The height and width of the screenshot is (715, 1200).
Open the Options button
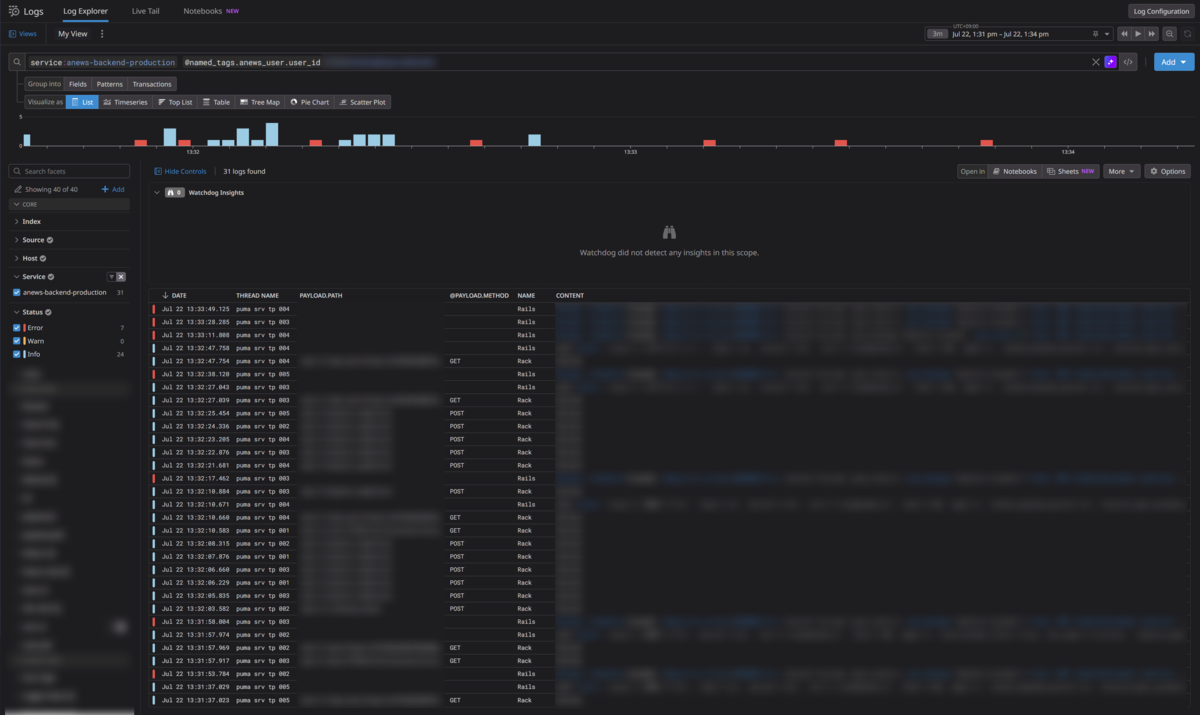point(1168,171)
